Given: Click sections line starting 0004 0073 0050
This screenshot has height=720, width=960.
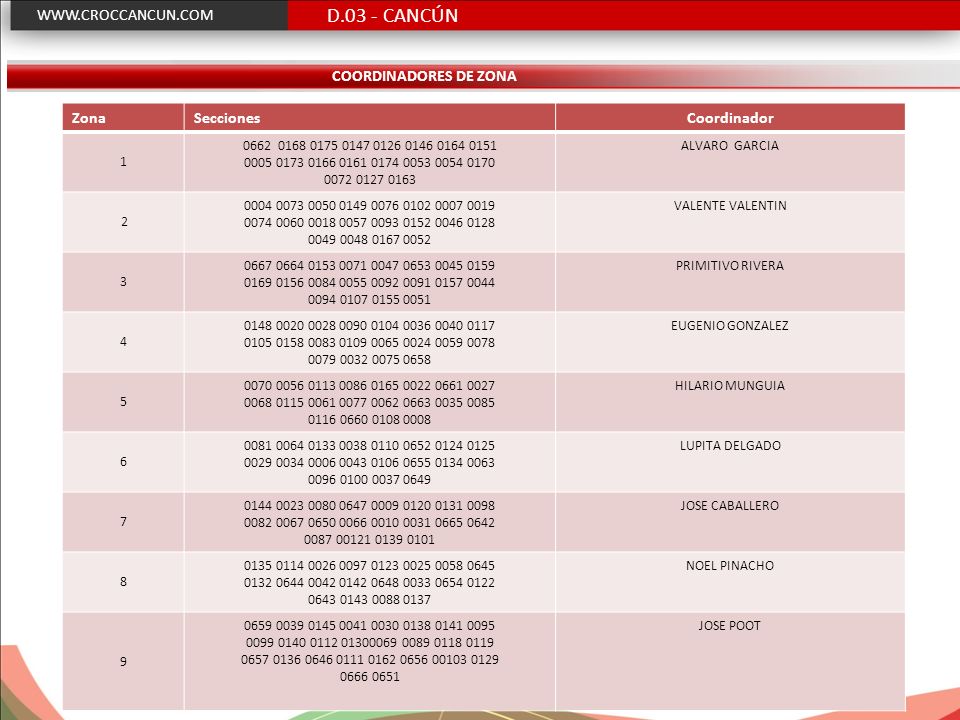Looking at the screenshot, I should 370,206.
